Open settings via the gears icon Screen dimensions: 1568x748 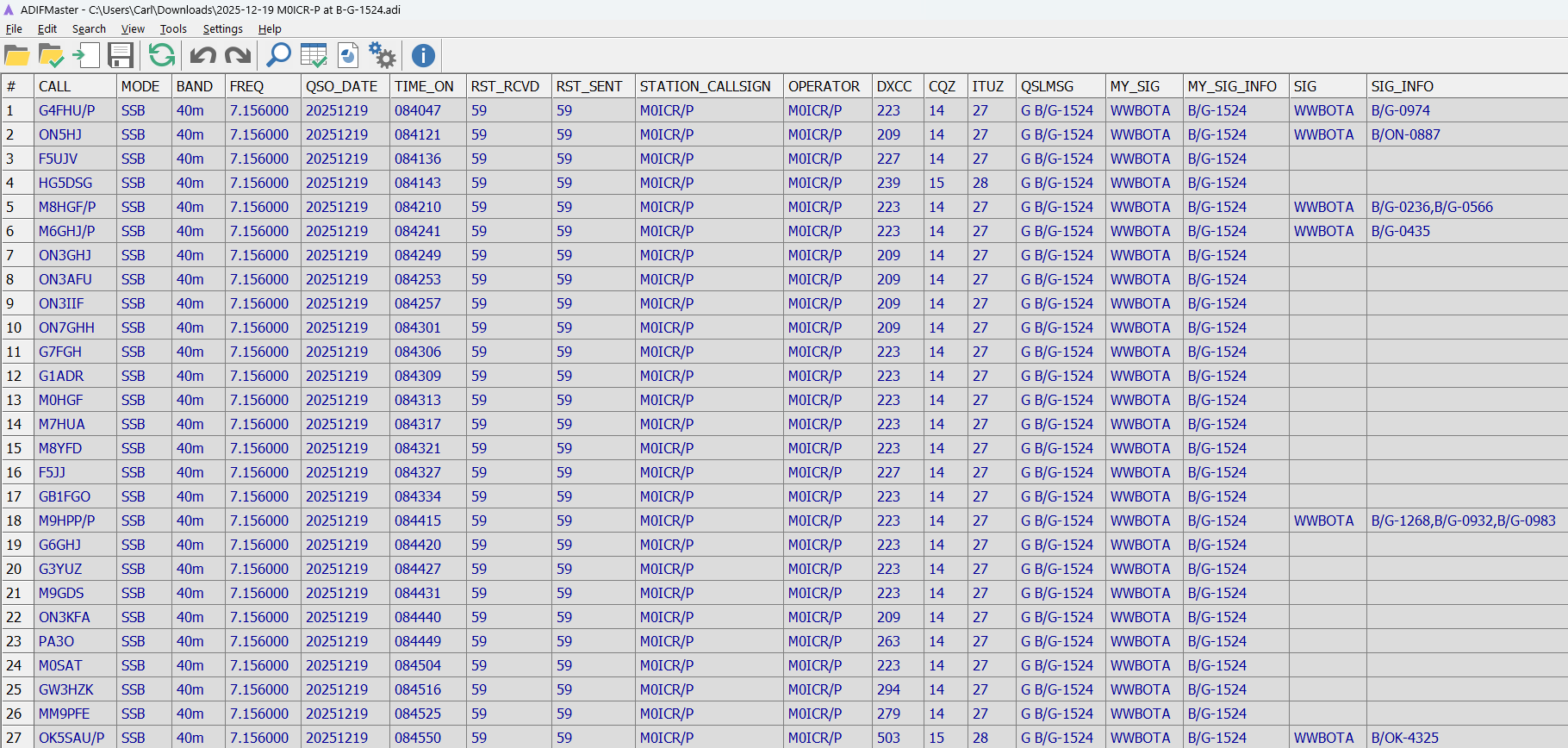pos(382,56)
